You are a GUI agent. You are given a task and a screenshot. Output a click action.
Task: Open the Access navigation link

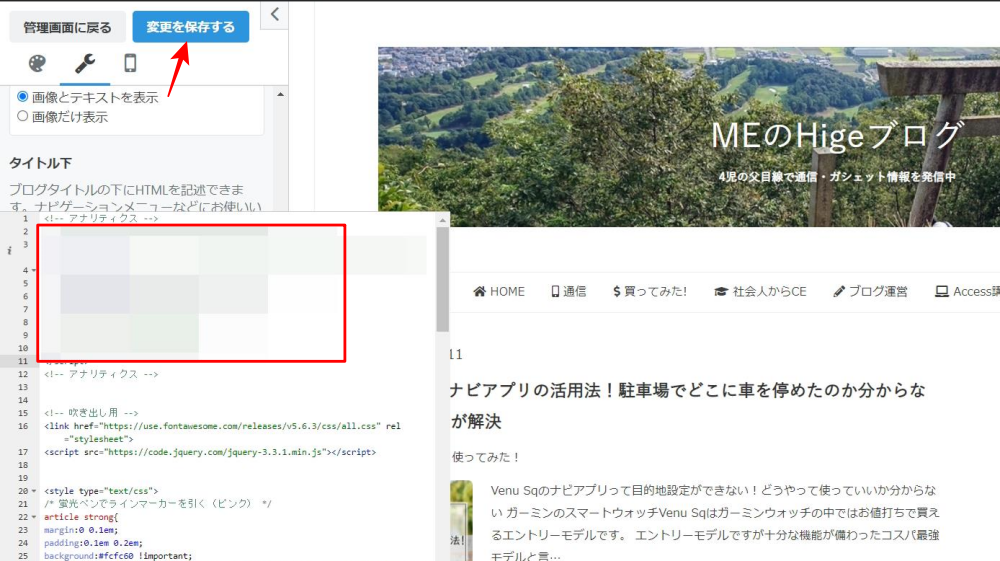pyautogui.click(x=967, y=291)
